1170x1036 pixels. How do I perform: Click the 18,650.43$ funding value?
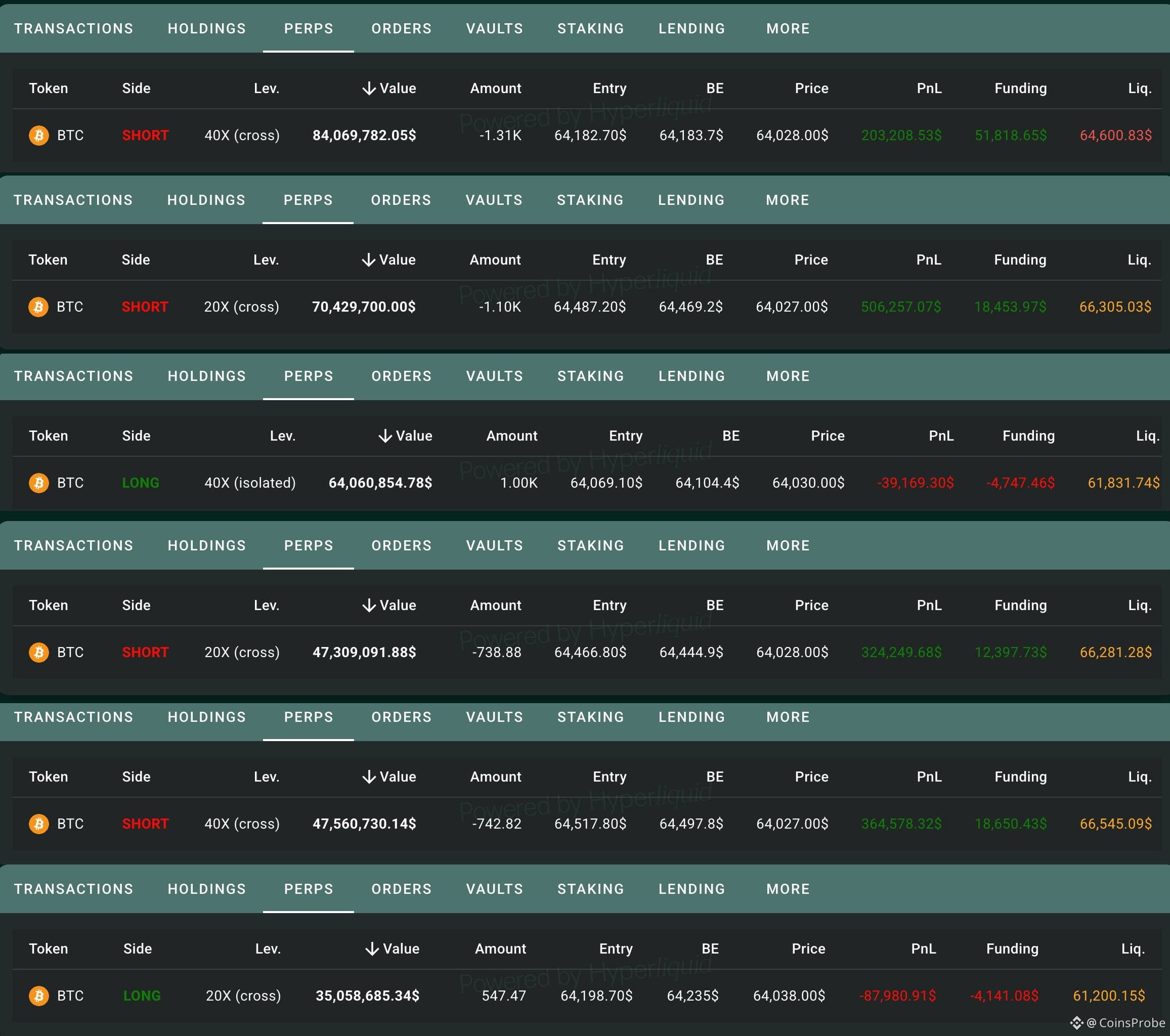click(x=1011, y=824)
